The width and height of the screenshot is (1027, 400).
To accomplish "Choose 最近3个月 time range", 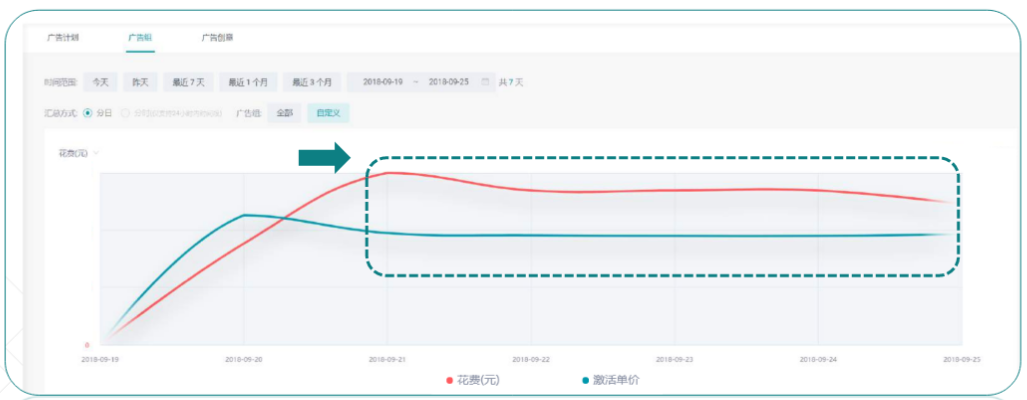I will tap(312, 82).
